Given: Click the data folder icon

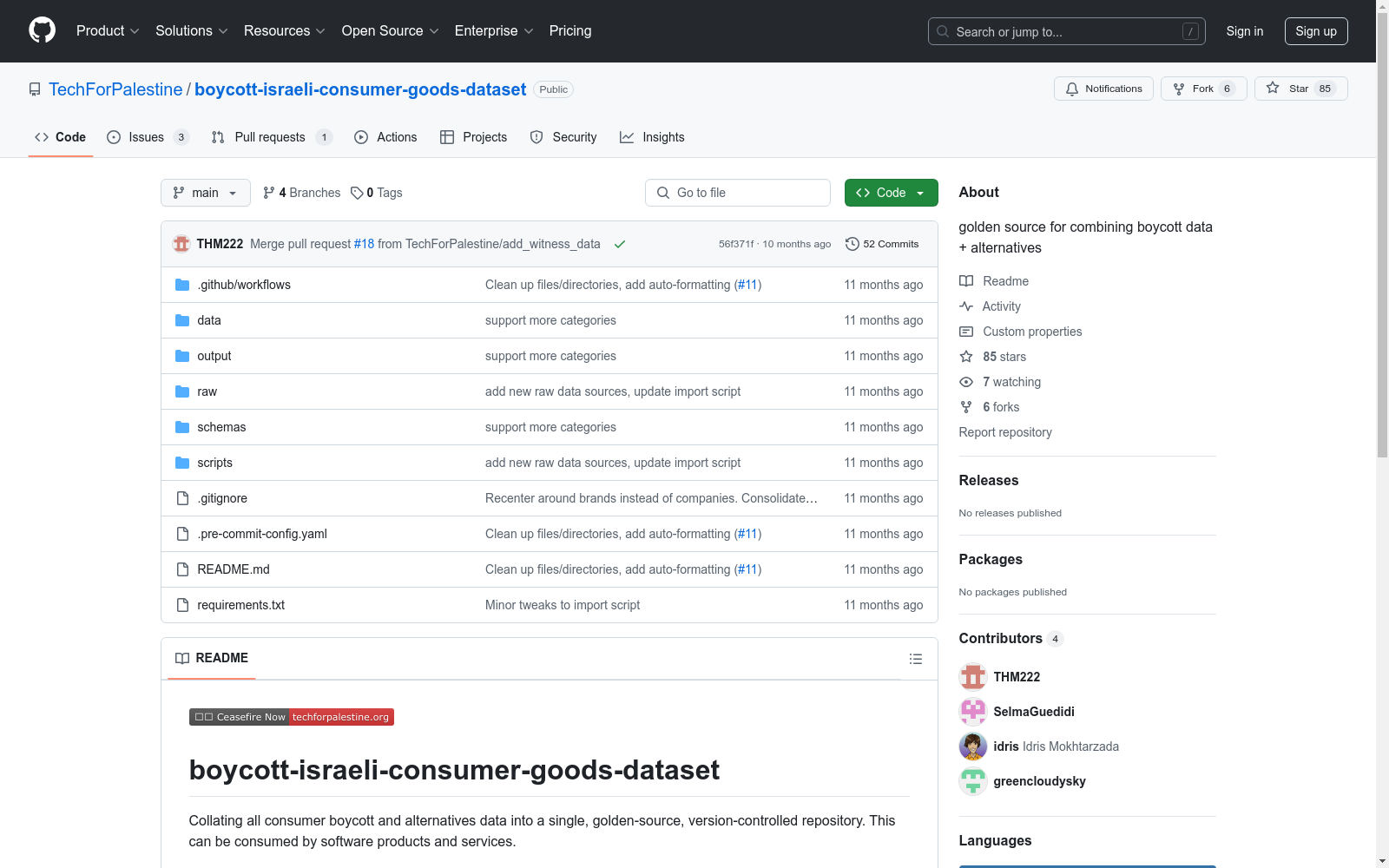Looking at the screenshot, I should pyautogui.click(x=182, y=320).
